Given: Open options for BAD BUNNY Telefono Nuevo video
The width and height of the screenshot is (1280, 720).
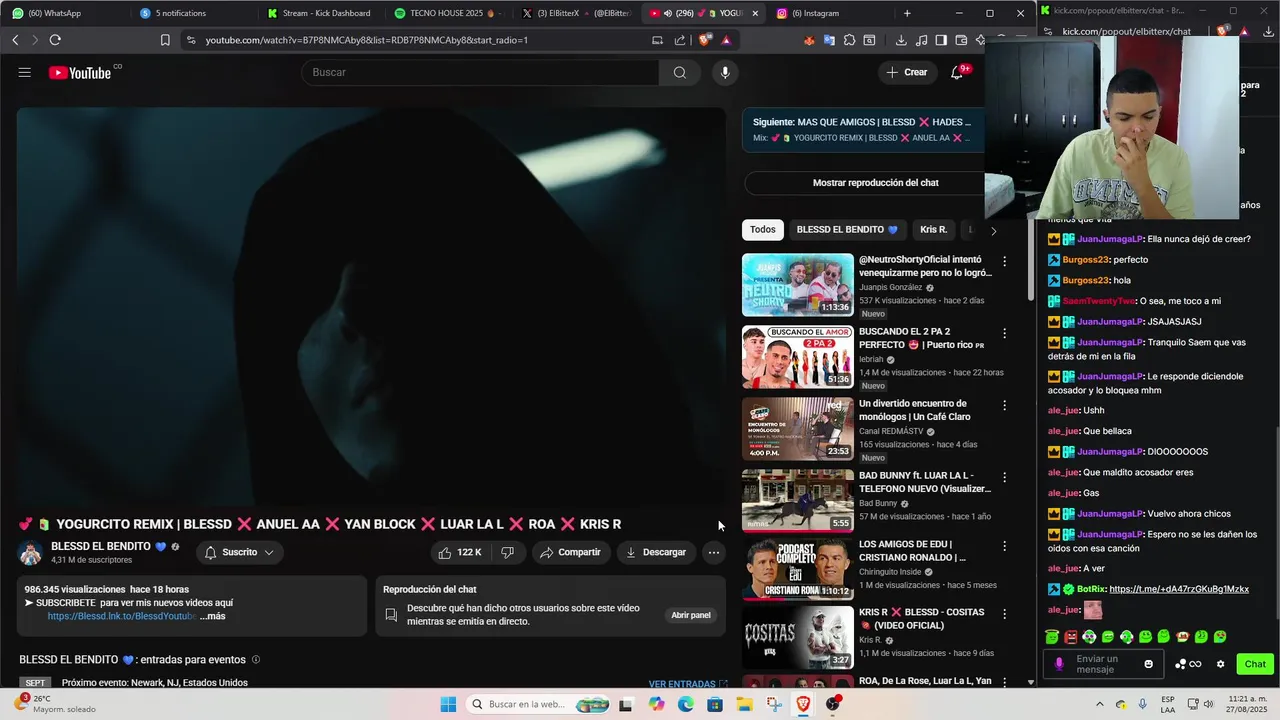Looking at the screenshot, I should tap(1005, 477).
